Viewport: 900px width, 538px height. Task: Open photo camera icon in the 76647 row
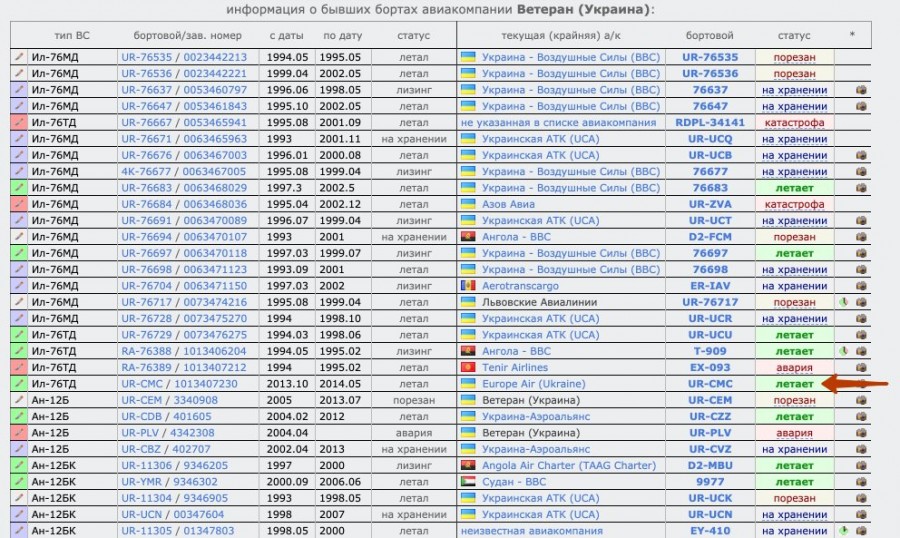point(861,106)
